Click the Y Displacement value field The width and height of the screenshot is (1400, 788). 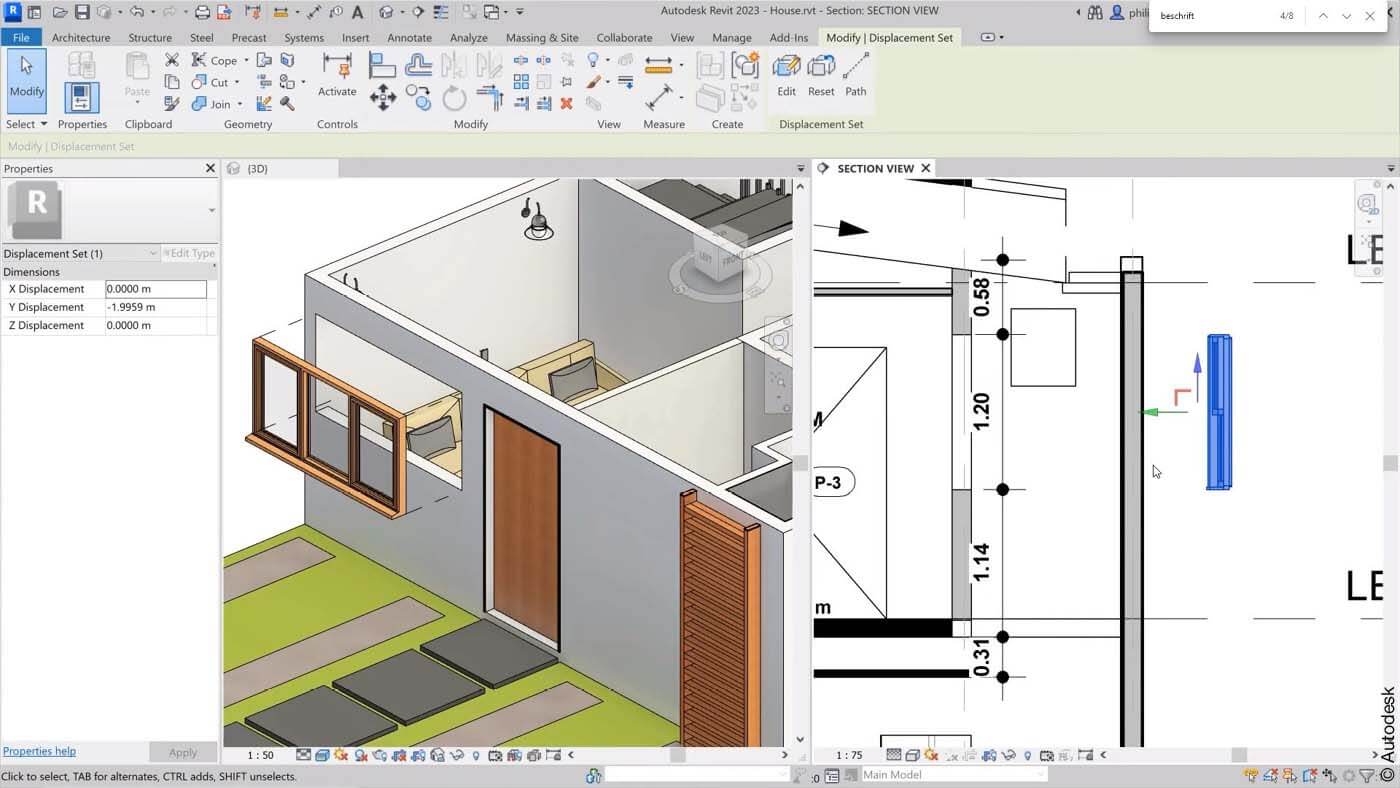tap(156, 307)
